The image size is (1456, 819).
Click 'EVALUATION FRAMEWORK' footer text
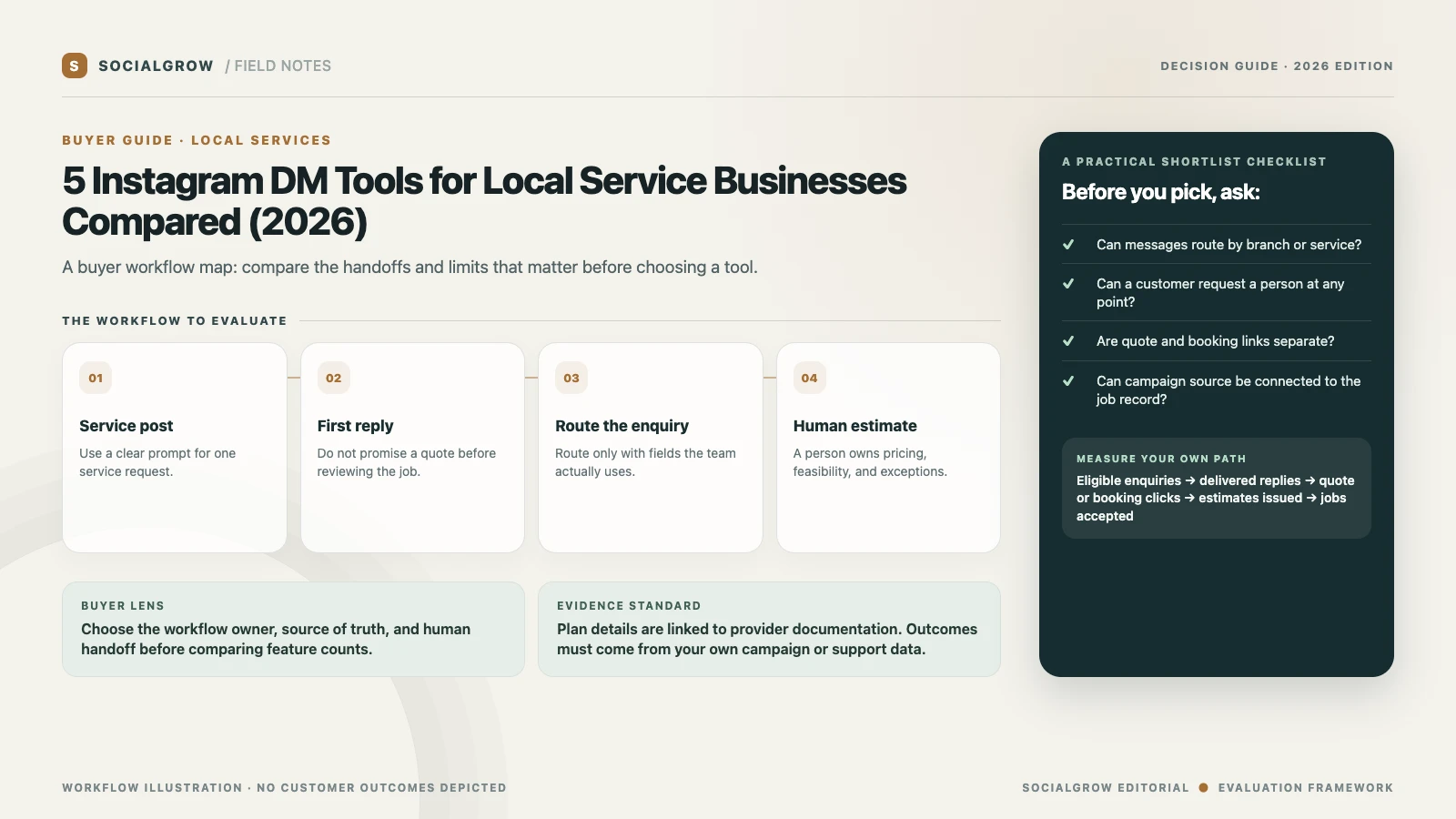[x=1306, y=788]
